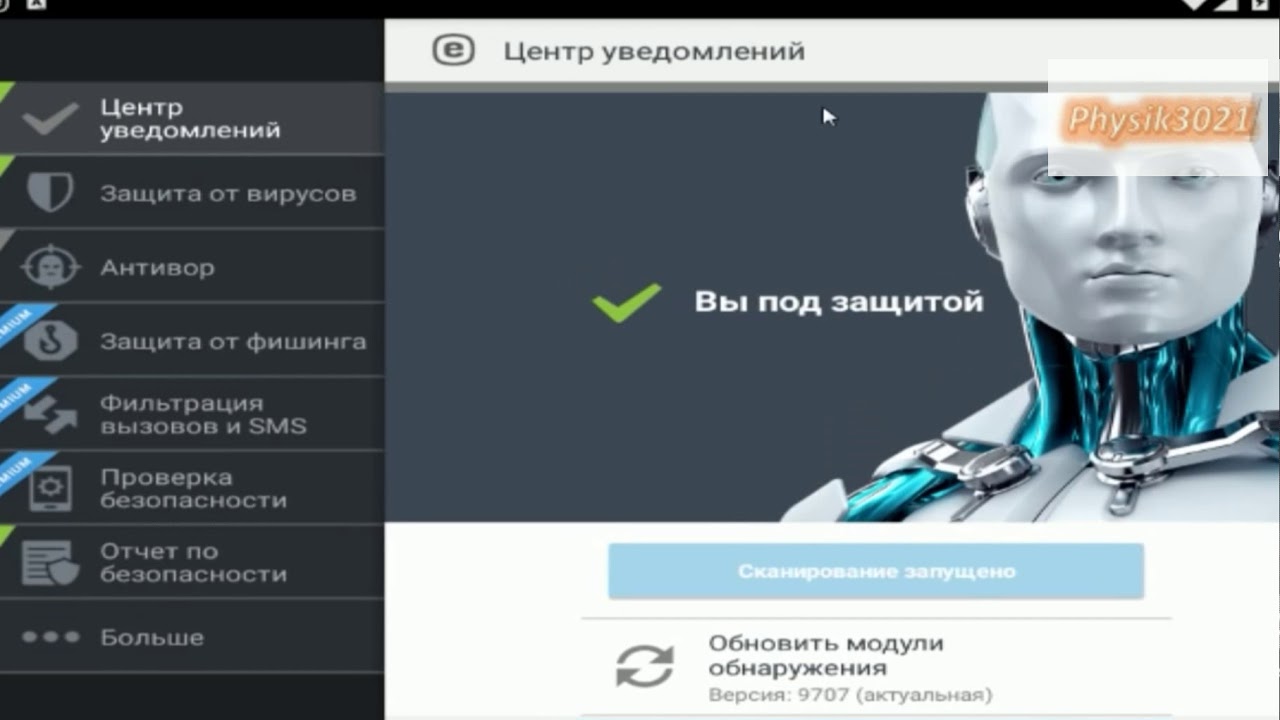Click the green protected status checkmark
Image resolution: width=1280 pixels, height=720 pixels.
[x=627, y=302]
